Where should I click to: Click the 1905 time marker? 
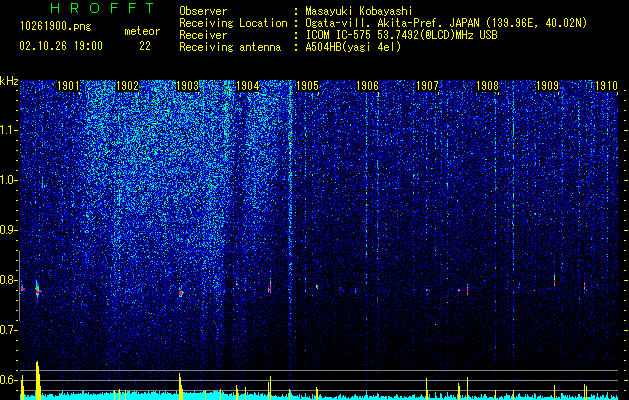(x=308, y=86)
